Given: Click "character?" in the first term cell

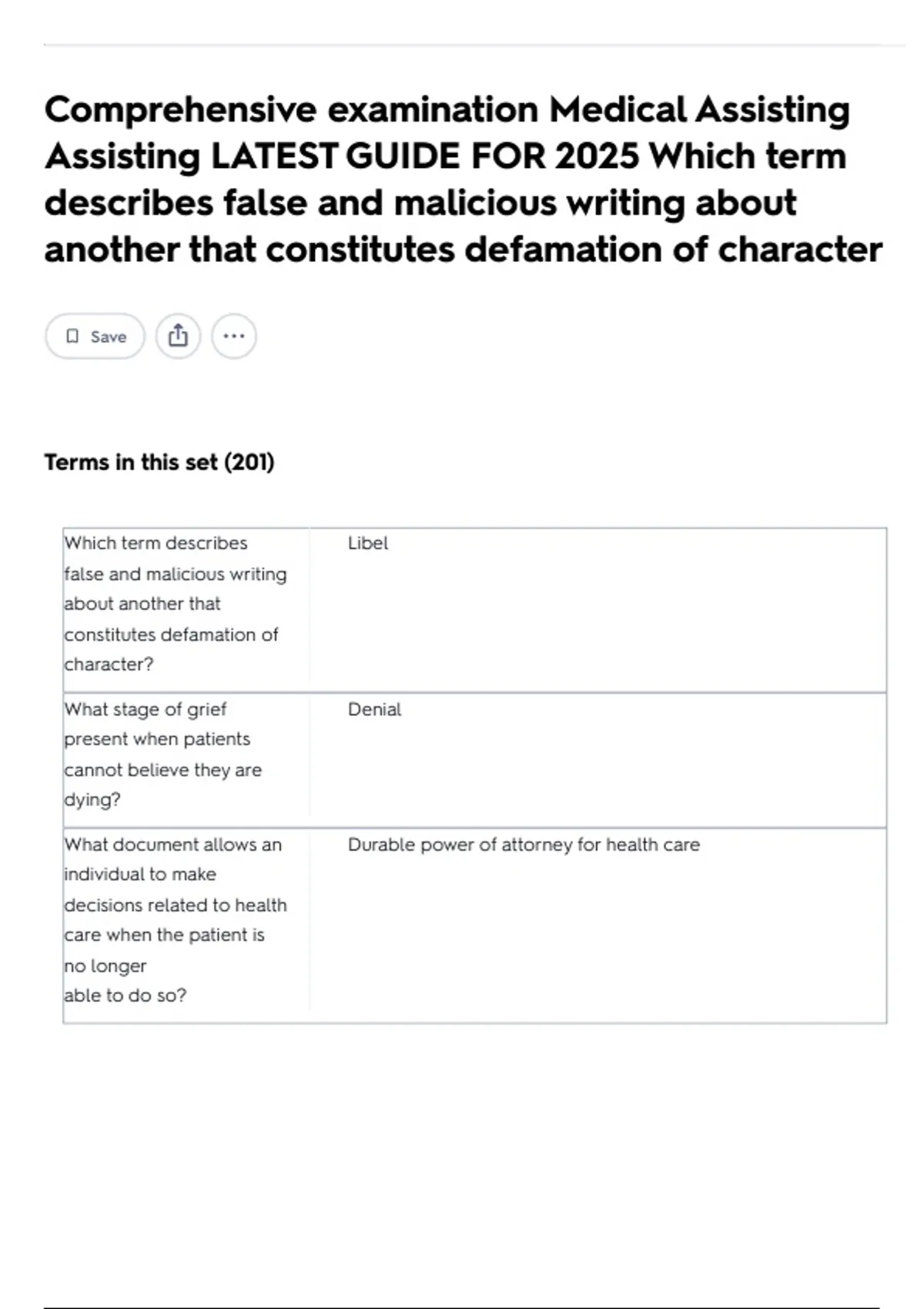Looking at the screenshot, I should coord(109,664).
